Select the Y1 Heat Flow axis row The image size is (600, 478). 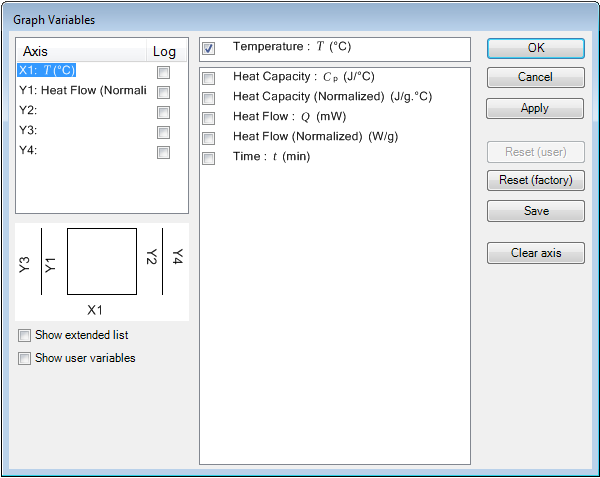click(x=83, y=91)
